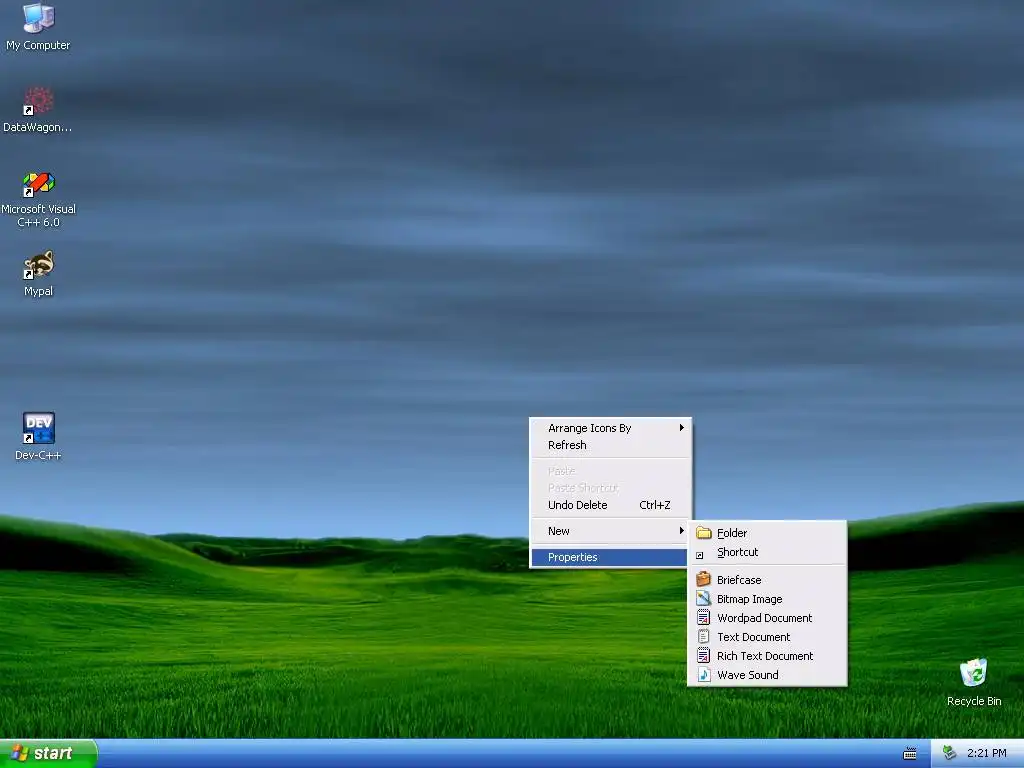Select the Dev-C++ desktop shortcut
1024x768 pixels.
click(38, 436)
